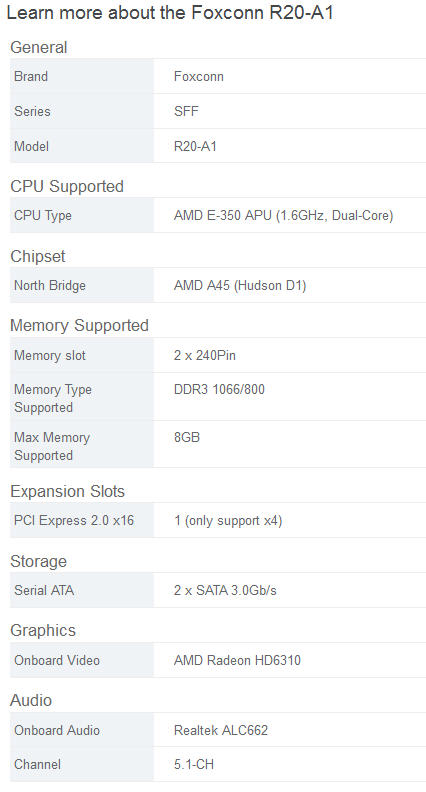Select the Memory slot label cell
Viewport: 426px width, 792px height.
pos(81,356)
